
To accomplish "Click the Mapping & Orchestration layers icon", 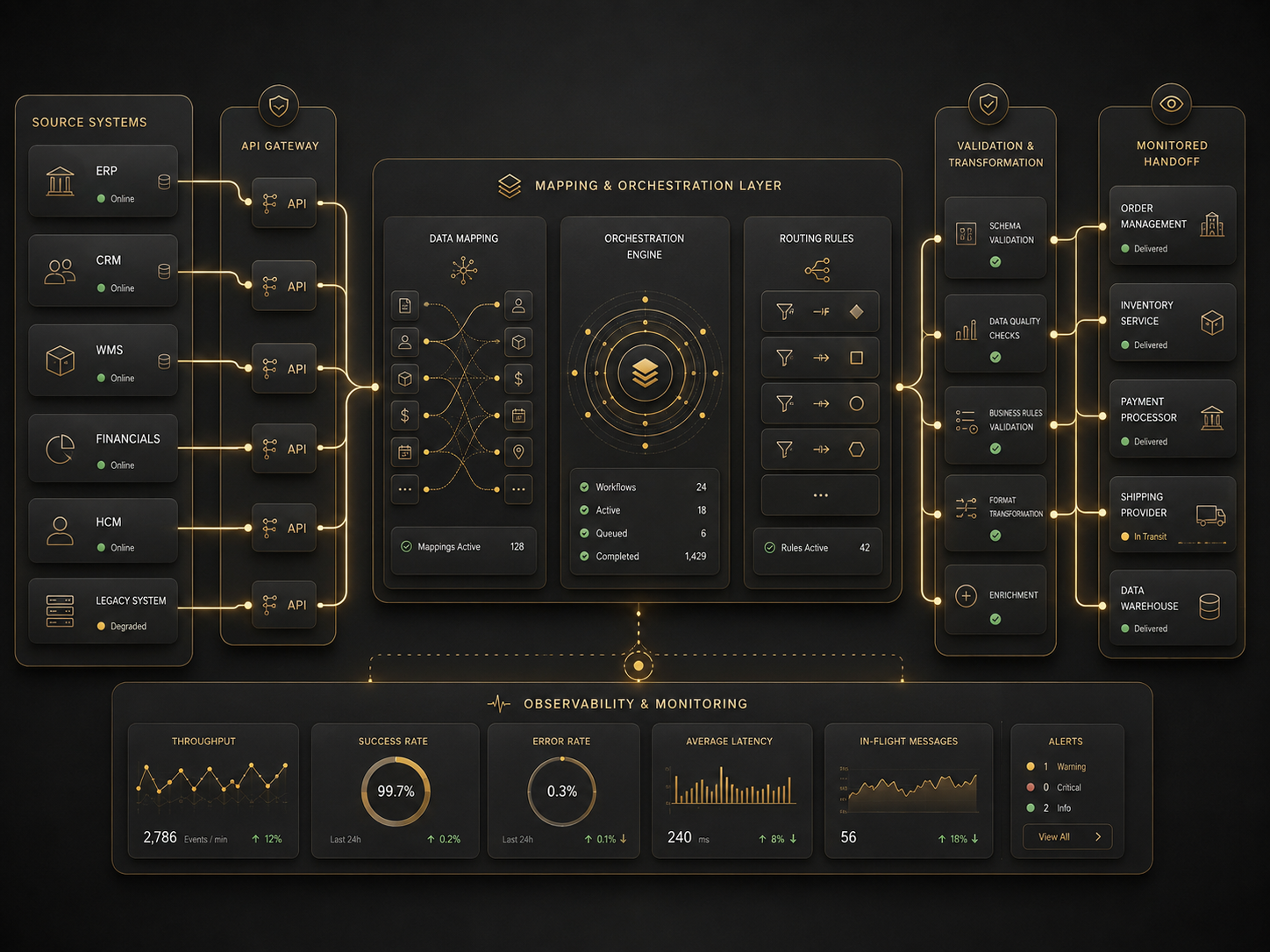I will 510,186.
